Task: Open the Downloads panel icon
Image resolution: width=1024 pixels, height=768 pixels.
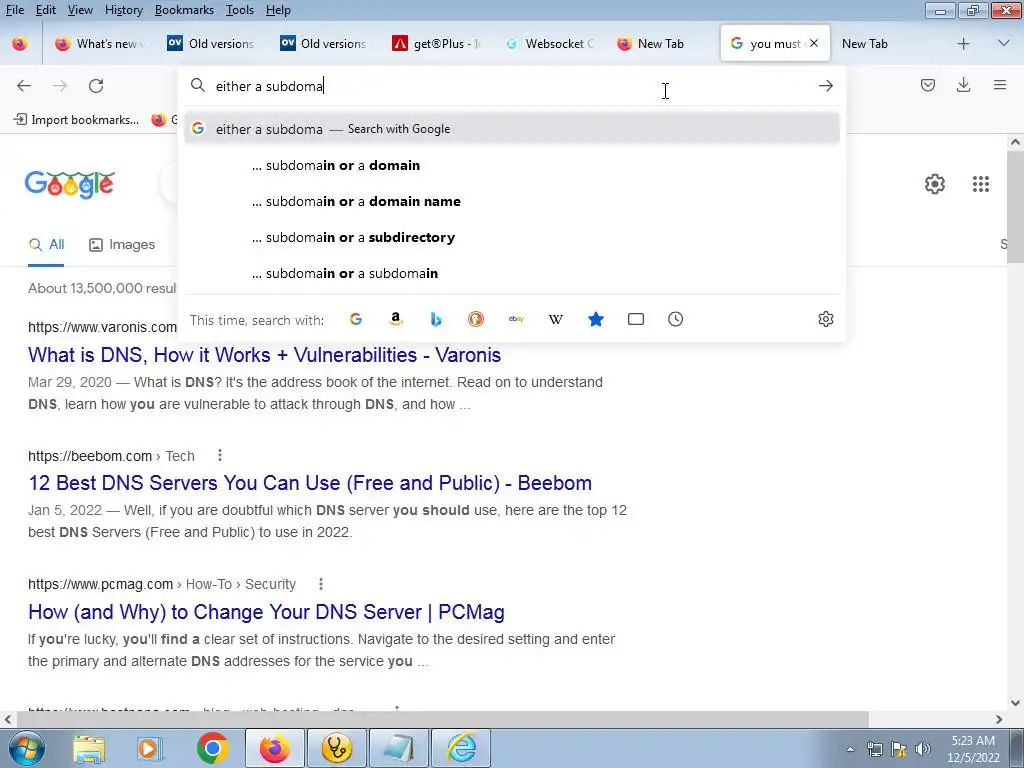Action: point(963,85)
